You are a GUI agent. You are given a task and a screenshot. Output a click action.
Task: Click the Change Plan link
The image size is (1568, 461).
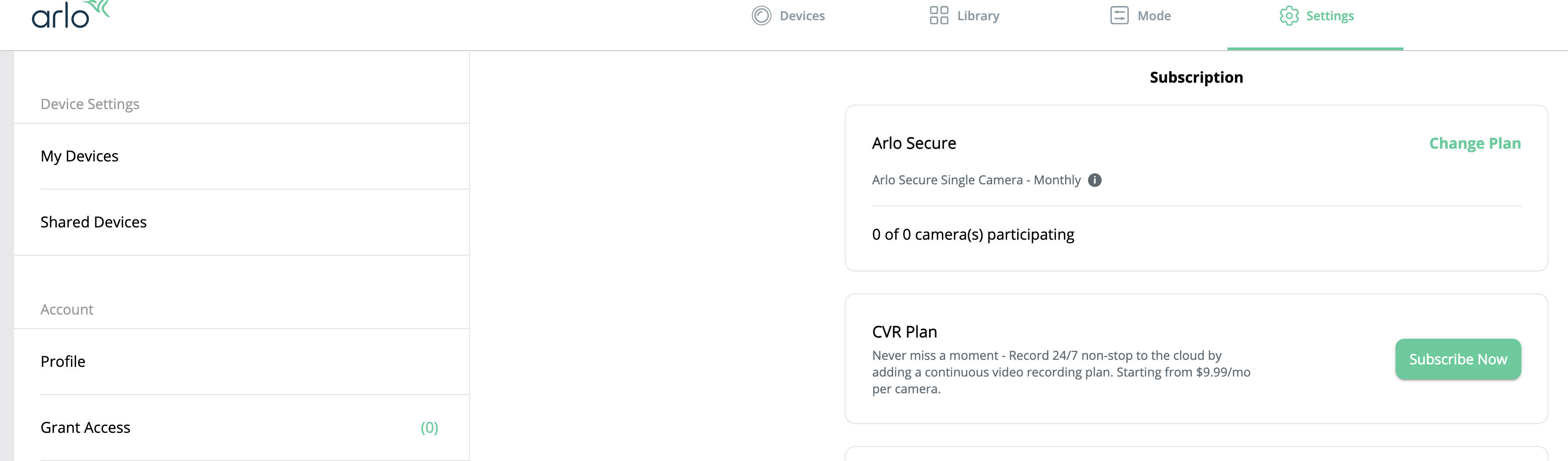tap(1474, 144)
